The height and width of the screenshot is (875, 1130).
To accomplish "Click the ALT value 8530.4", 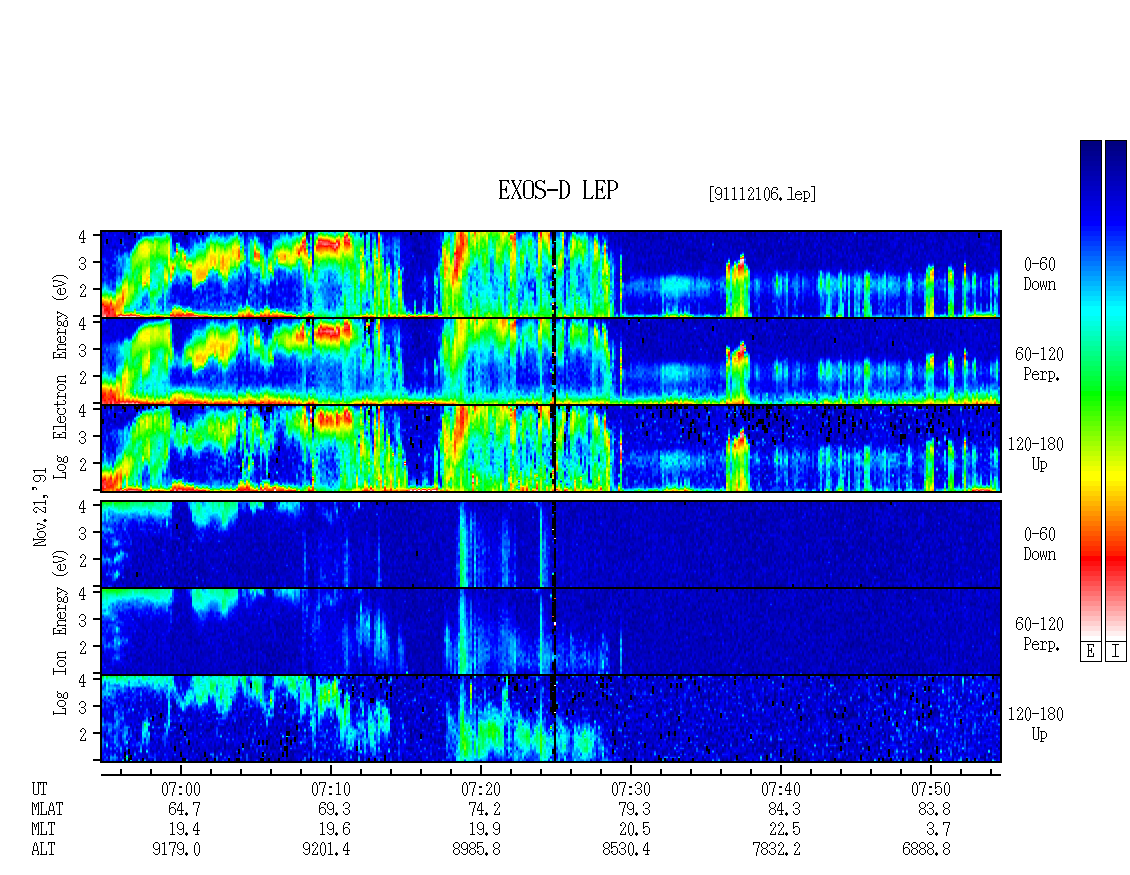I will tap(626, 850).
